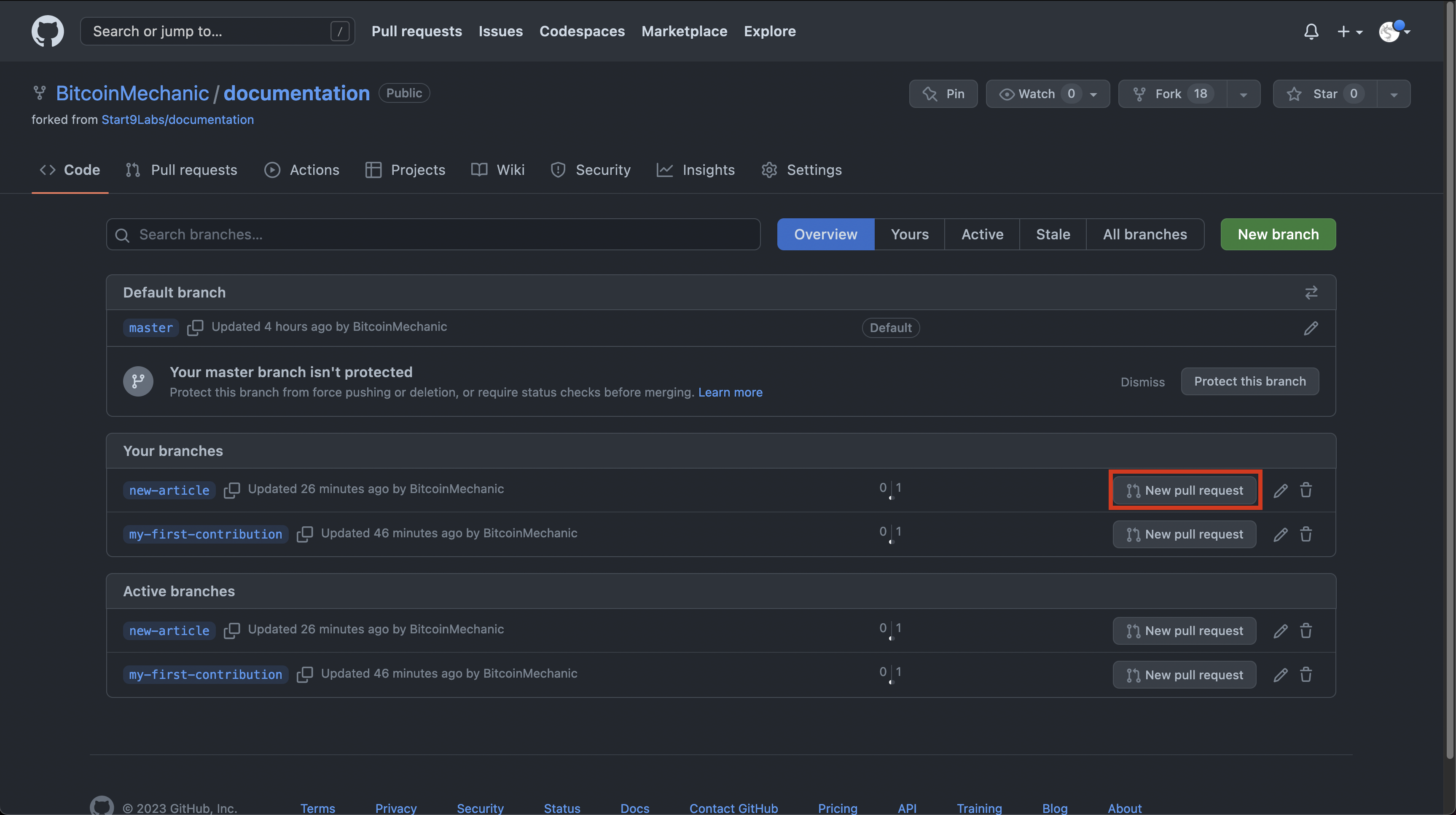Copy my-first-contribution name under Your branches
1456x815 pixels.
tap(305, 534)
